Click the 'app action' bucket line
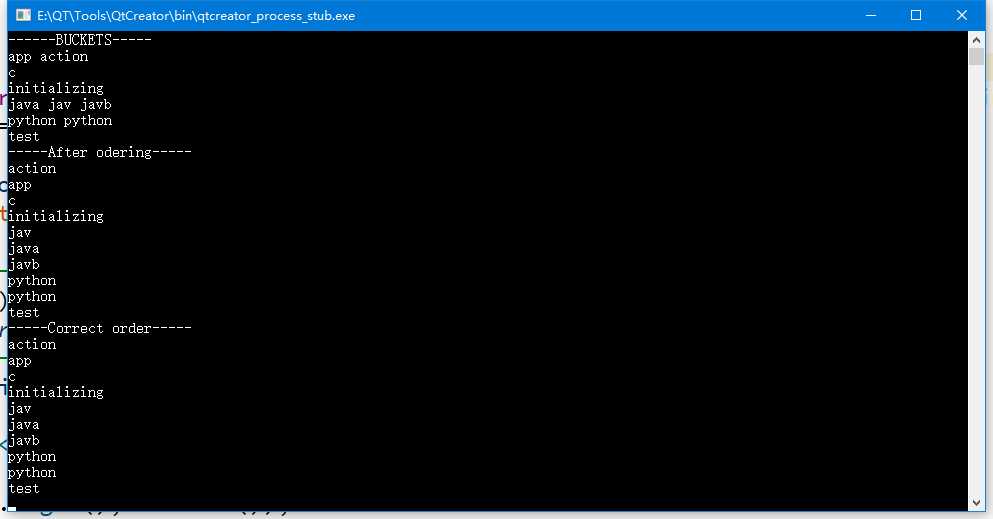This screenshot has height=519, width=993. tap(48, 57)
